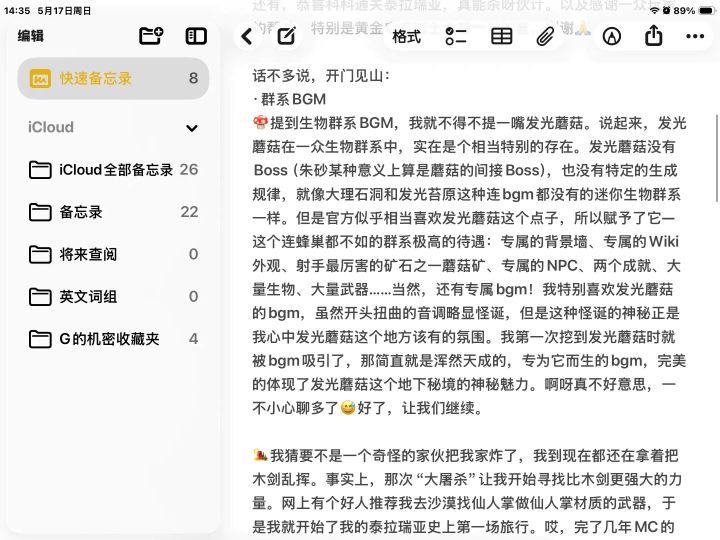Click the folder icon beside 英文词组
This screenshot has height=540, width=720.
point(40,297)
